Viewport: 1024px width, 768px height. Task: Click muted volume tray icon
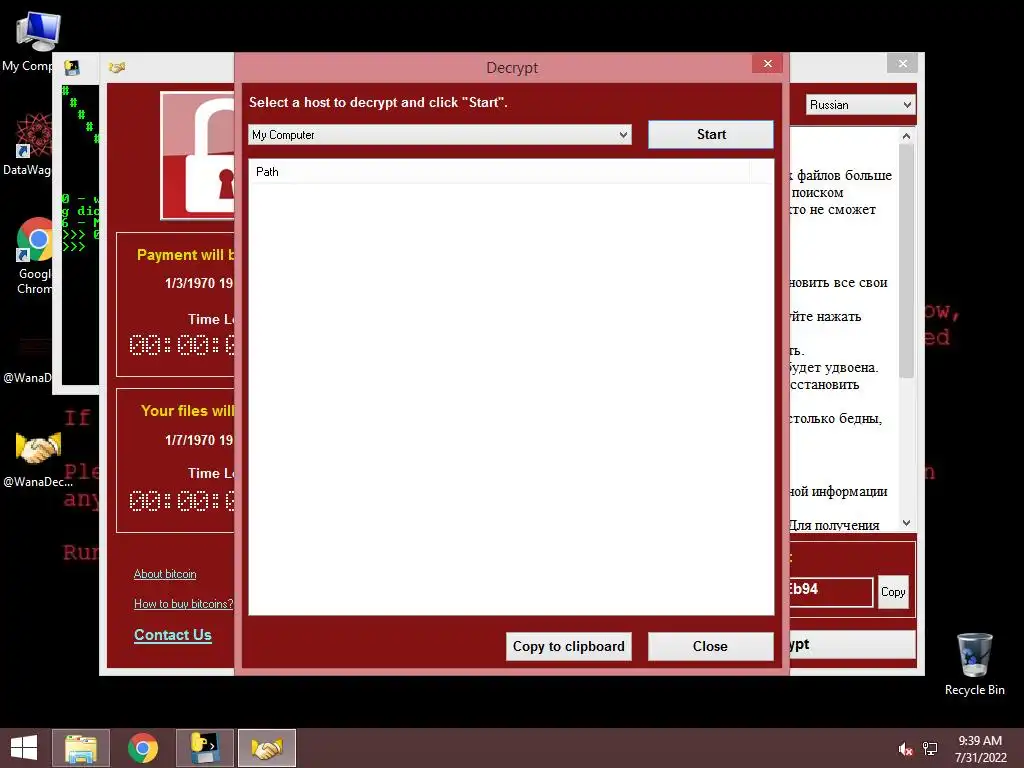pyautogui.click(x=905, y=749)
